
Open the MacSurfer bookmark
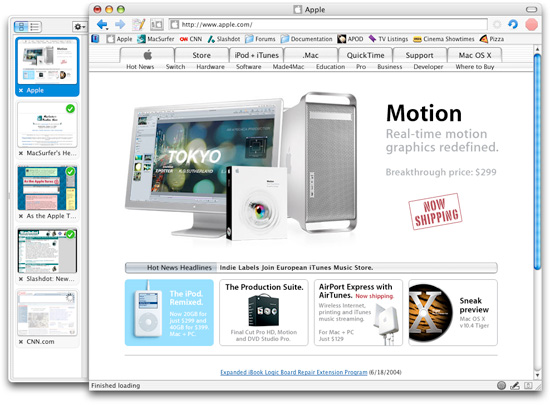point(156,39)
